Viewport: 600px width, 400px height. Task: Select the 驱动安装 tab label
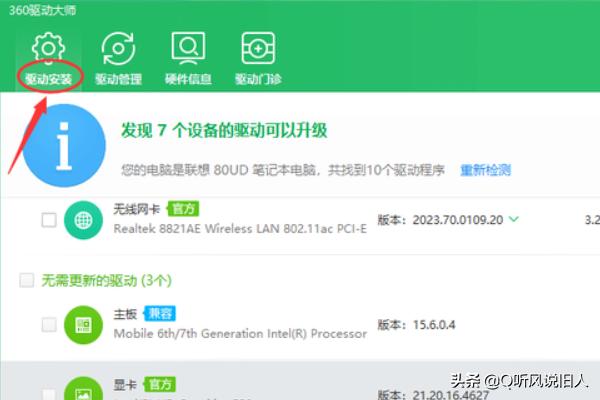coord(49,79)
